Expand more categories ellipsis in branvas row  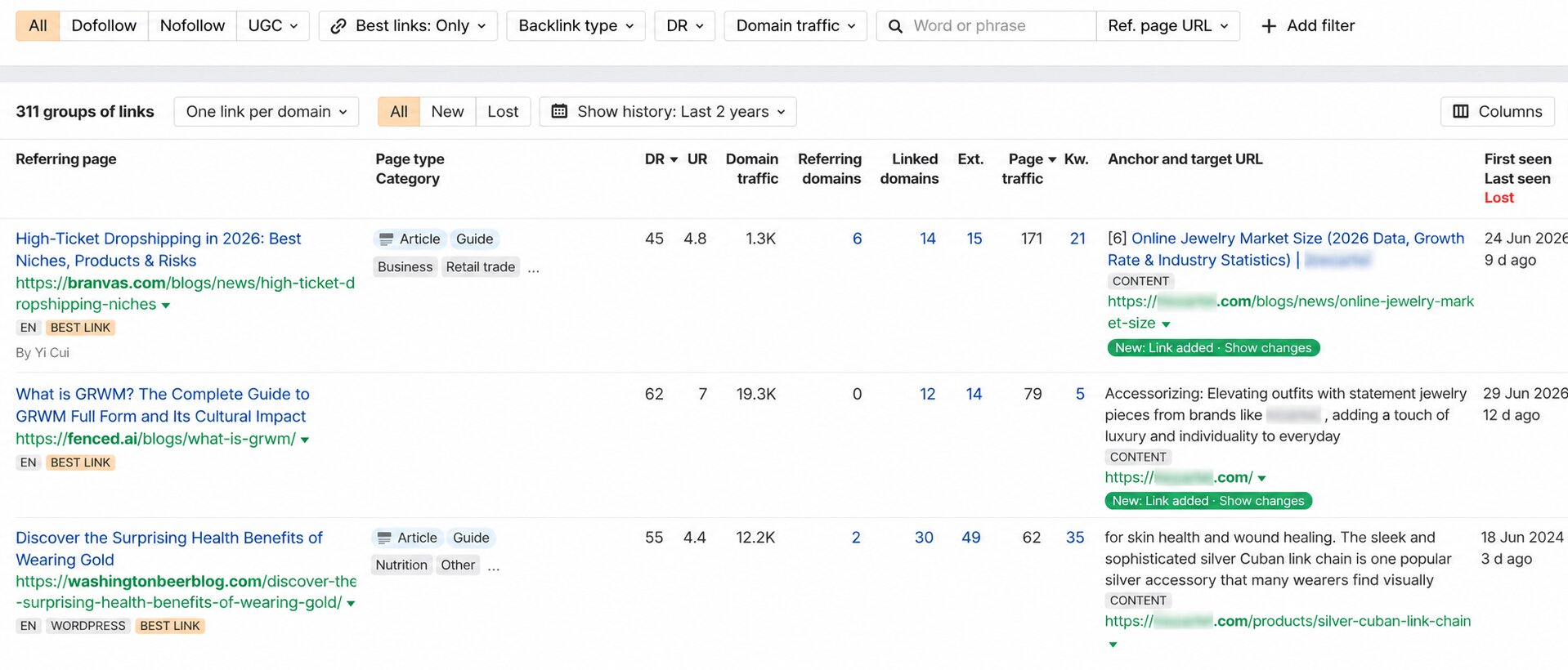533,268
